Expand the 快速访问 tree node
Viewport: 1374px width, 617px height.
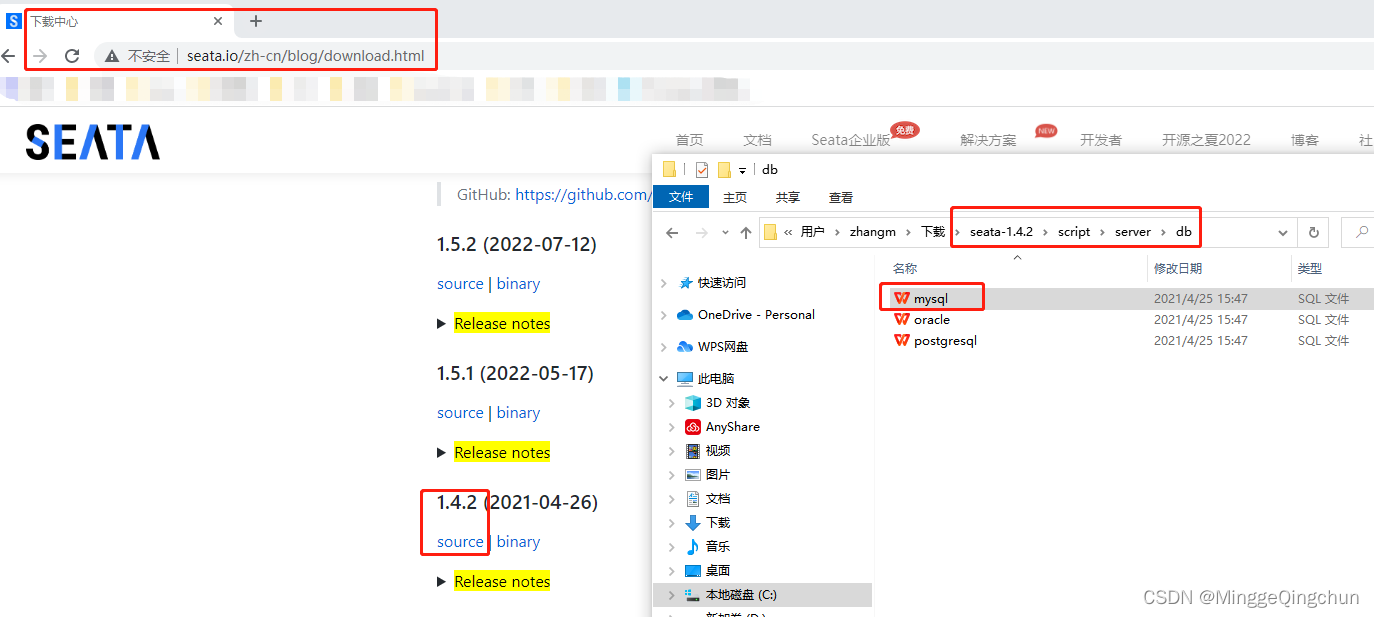coord(664,283)
